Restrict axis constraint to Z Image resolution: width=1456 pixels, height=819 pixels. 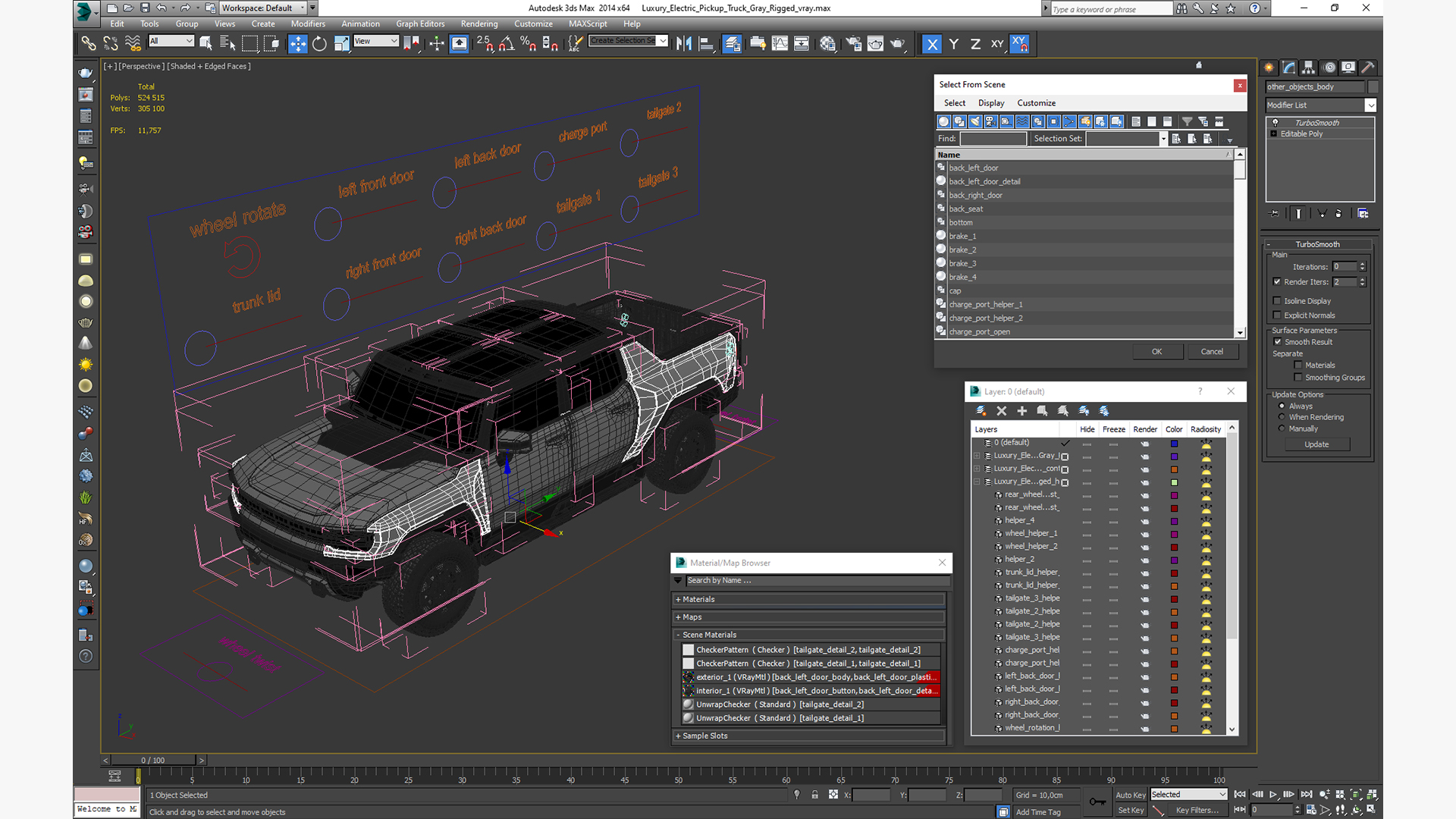(x=975, y=44)
